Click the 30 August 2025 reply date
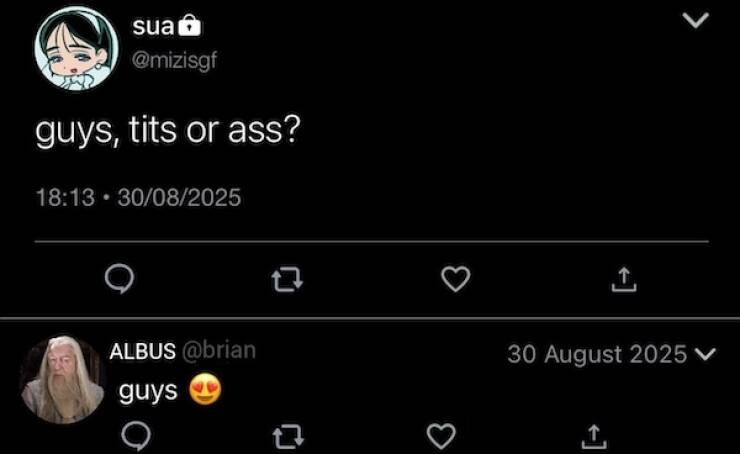Viewport: 740px width, 454px height. point(597,354)
